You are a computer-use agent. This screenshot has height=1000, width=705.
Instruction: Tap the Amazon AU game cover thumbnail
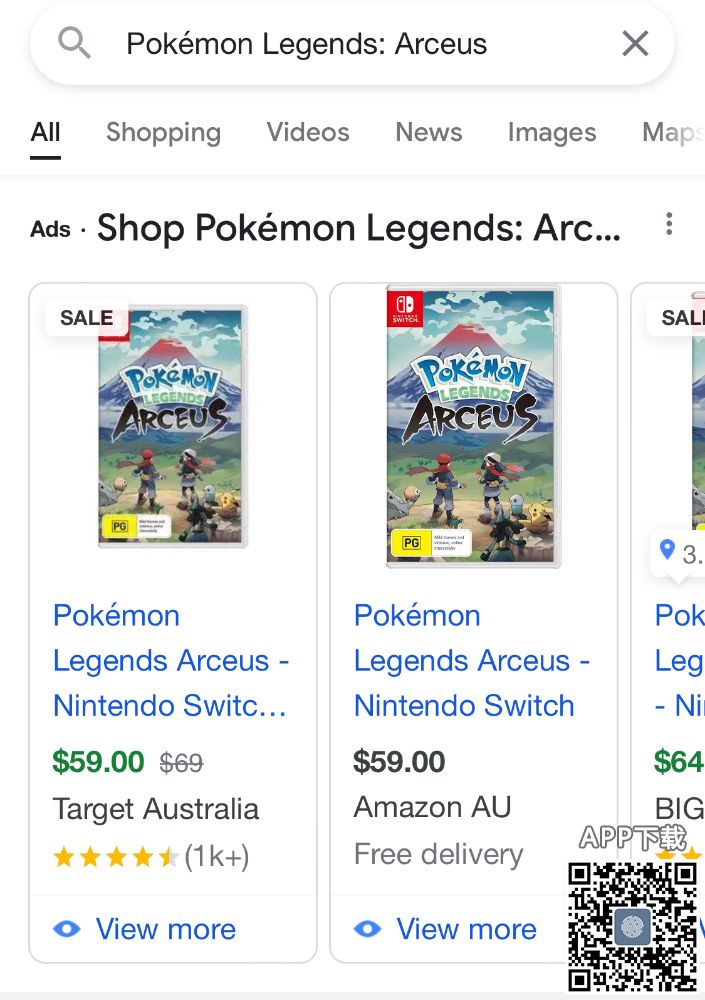pos(473,427)
